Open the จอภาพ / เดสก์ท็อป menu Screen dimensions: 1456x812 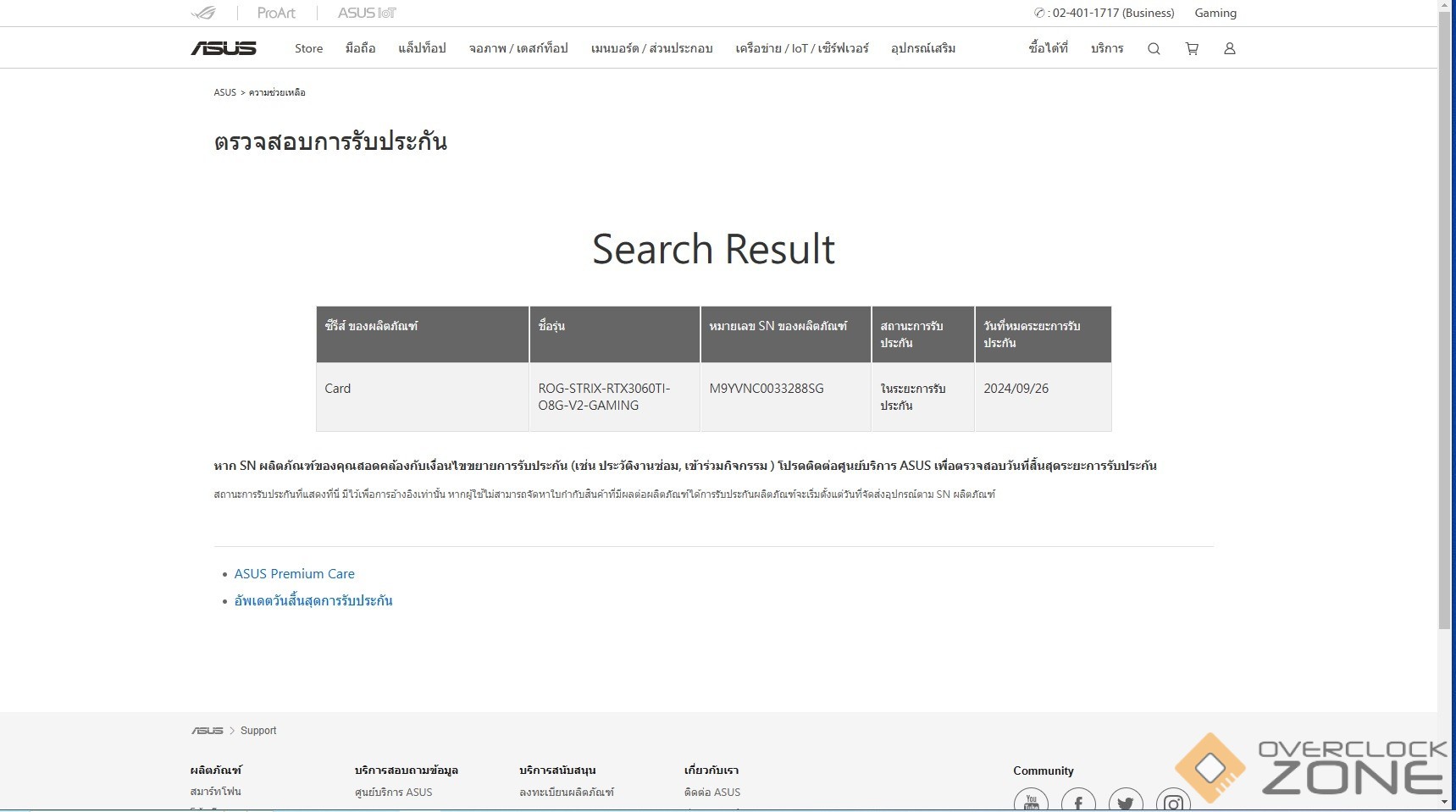pyautogui.click(x=518, y=48)
